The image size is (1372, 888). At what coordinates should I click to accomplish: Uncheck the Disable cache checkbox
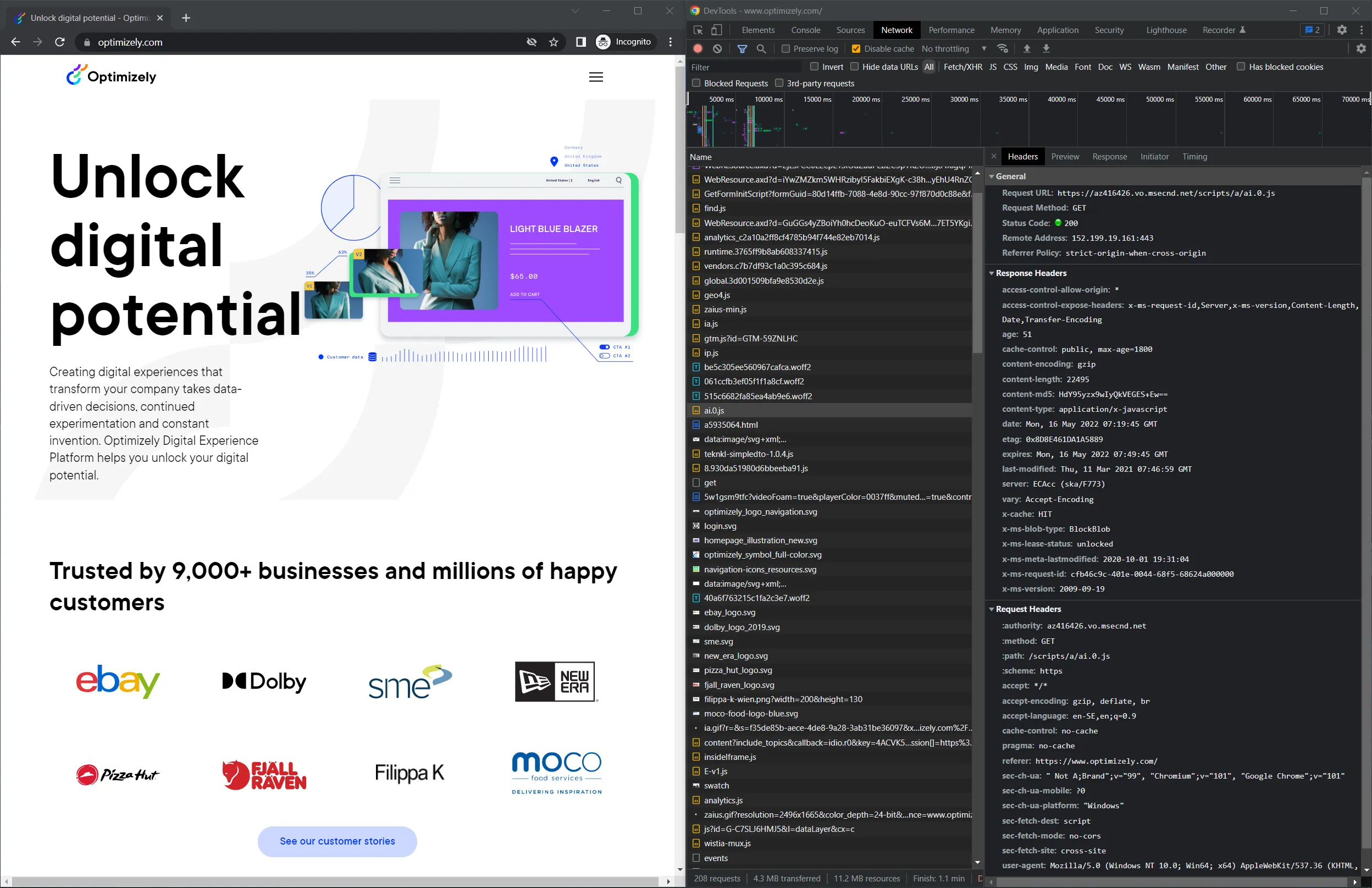(x=856, y=49)
